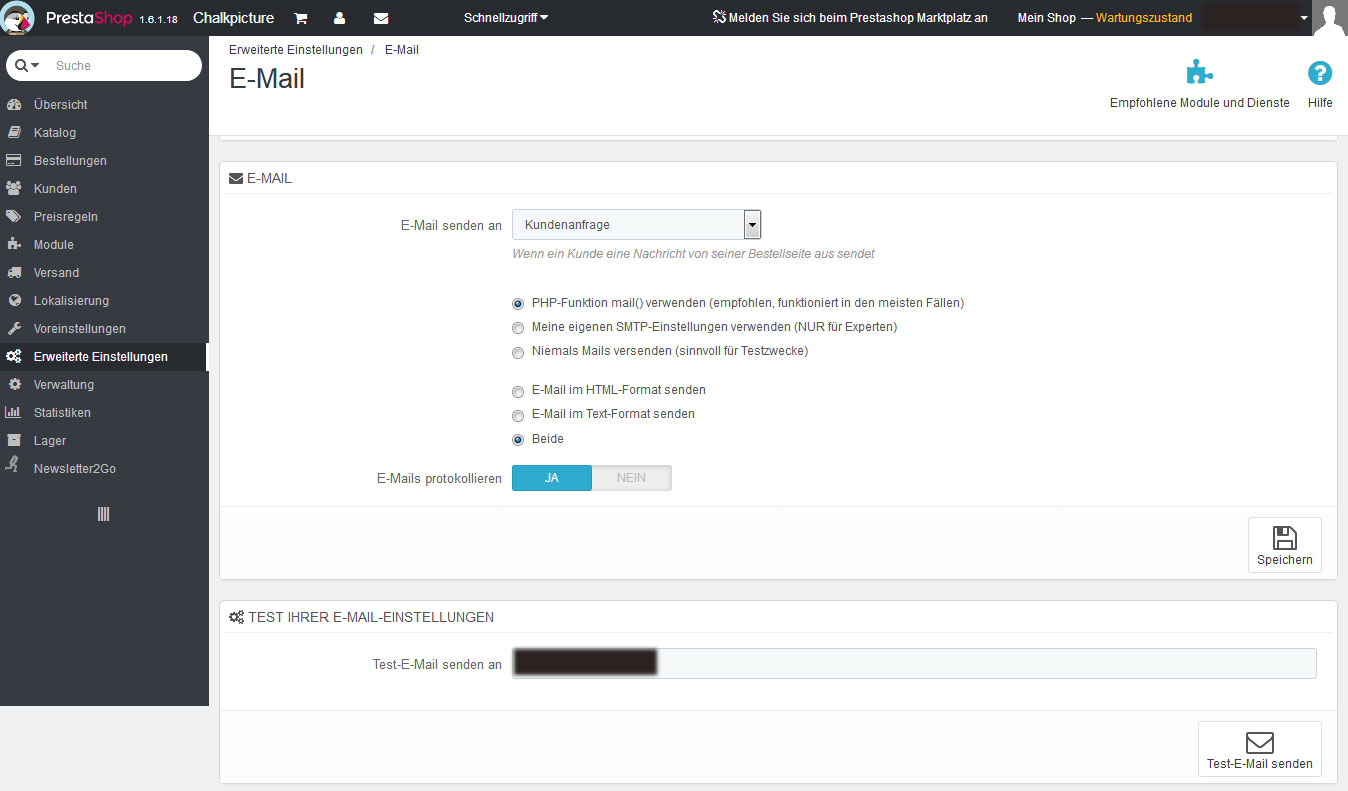Click the Verwaltung gear icon

coord(14,384)
